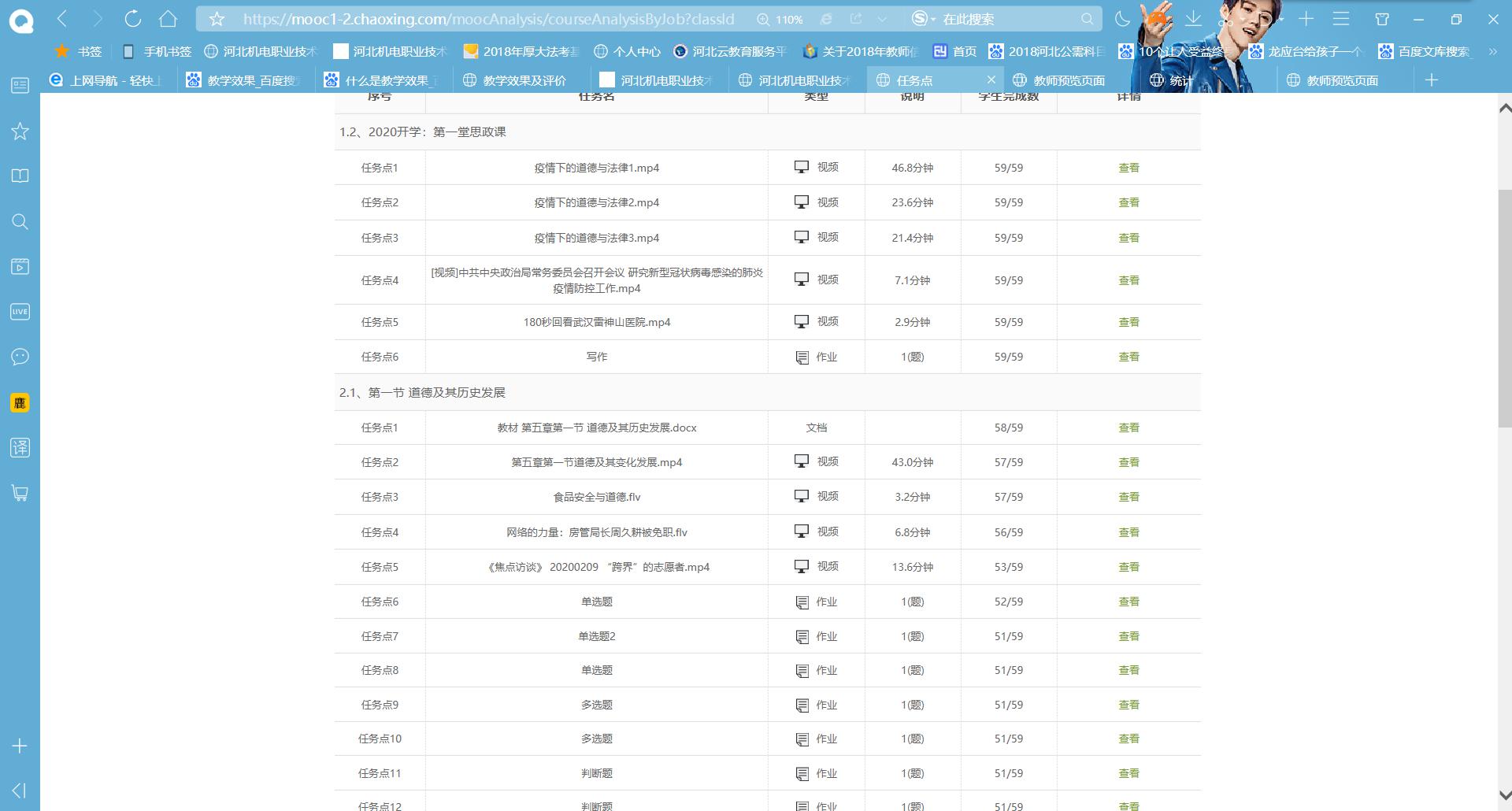Viewport: 1512px width, 811px height.
Task: Go to browser home page icon
Action: coord(168,18)
